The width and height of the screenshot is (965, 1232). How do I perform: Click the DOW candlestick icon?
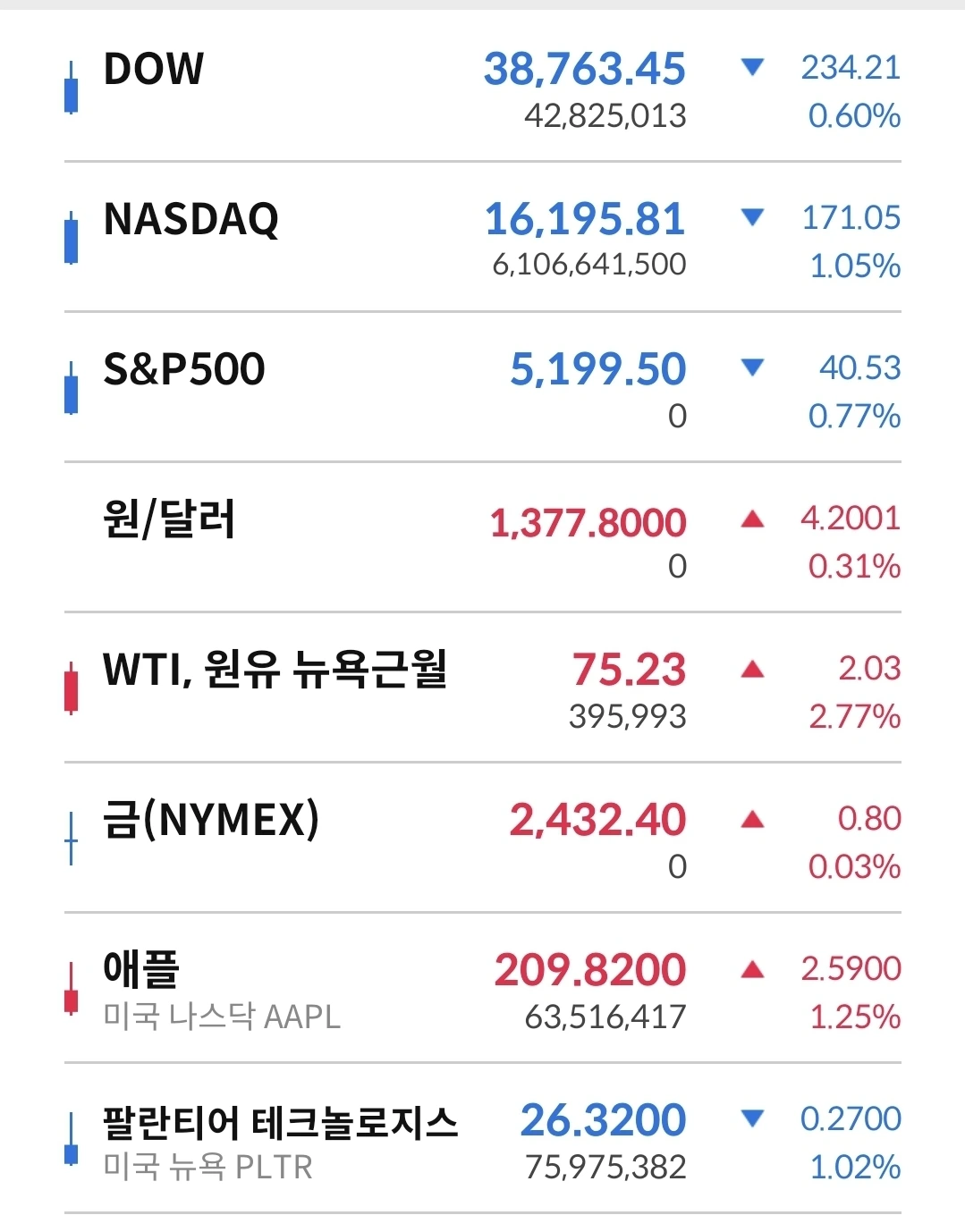pyautogui.click(x=71, y=89)
